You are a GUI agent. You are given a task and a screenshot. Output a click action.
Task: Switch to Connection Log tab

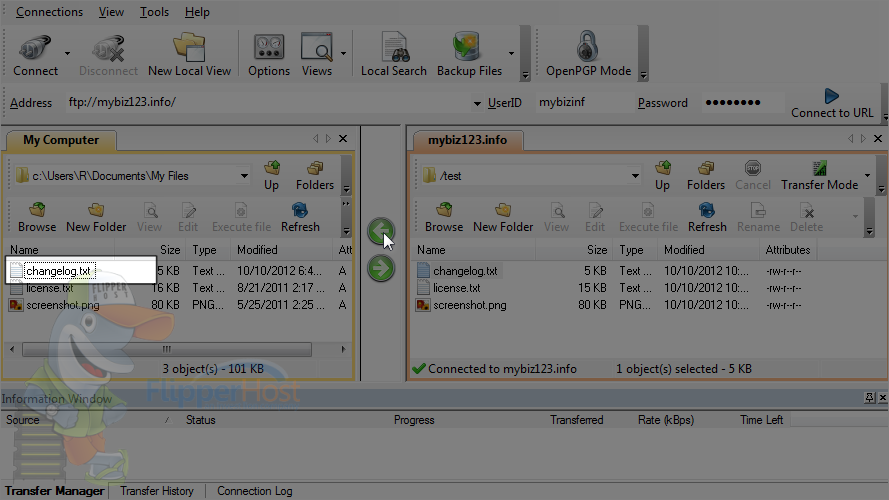(x=255, y=491)
